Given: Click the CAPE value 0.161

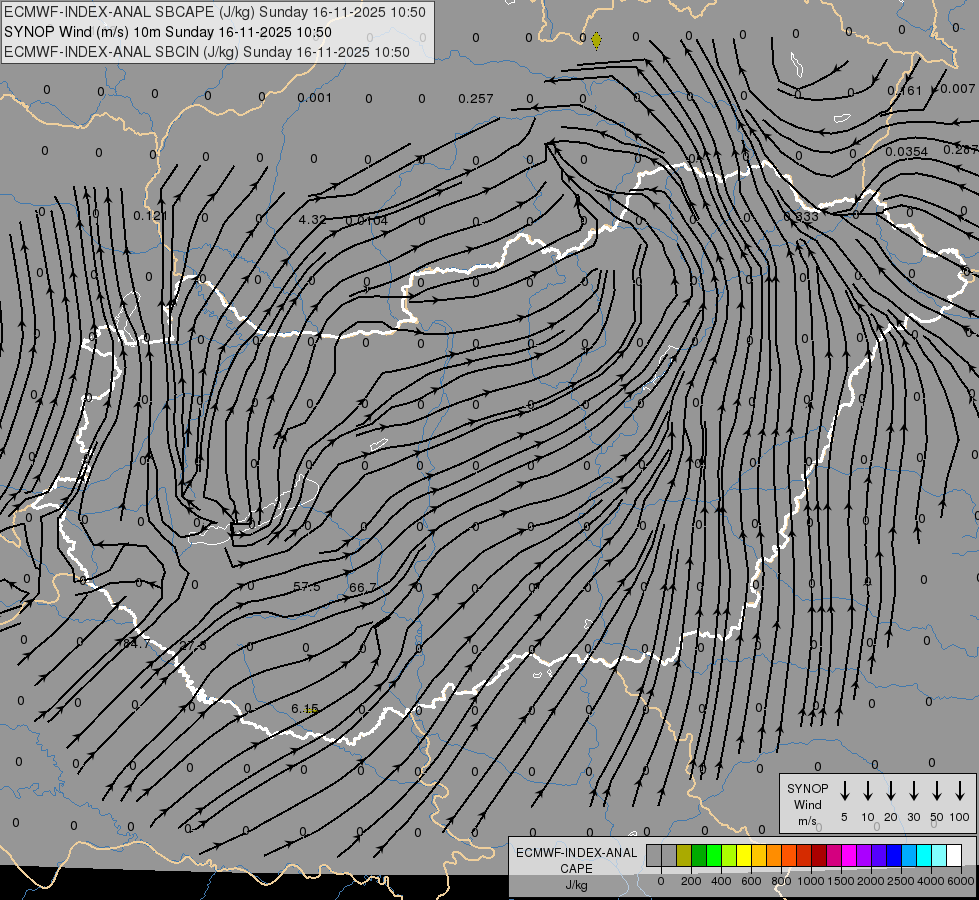Looking at the screenshot, I should click(x=905, y=91).
